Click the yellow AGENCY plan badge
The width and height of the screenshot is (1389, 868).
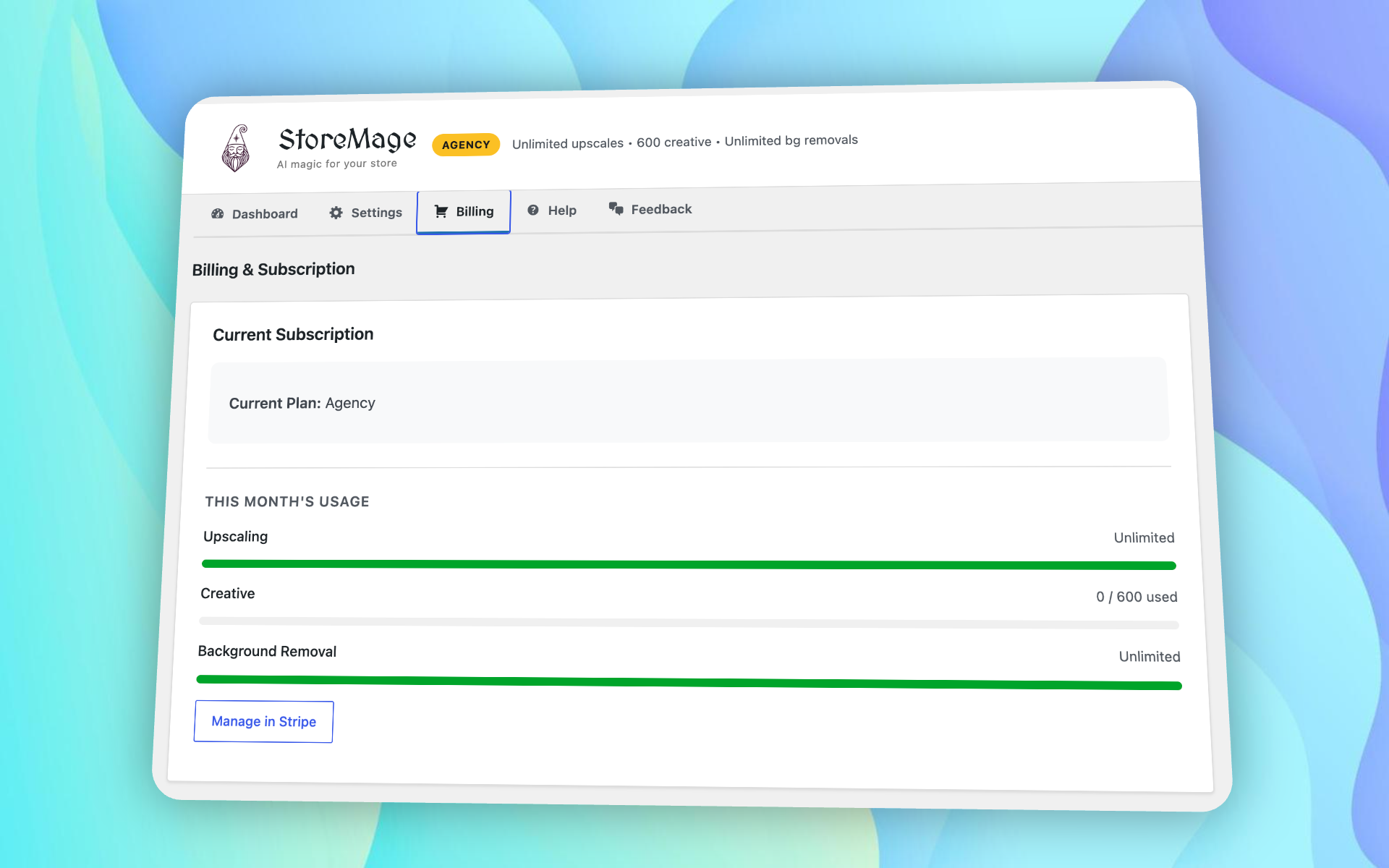(466, 145)
